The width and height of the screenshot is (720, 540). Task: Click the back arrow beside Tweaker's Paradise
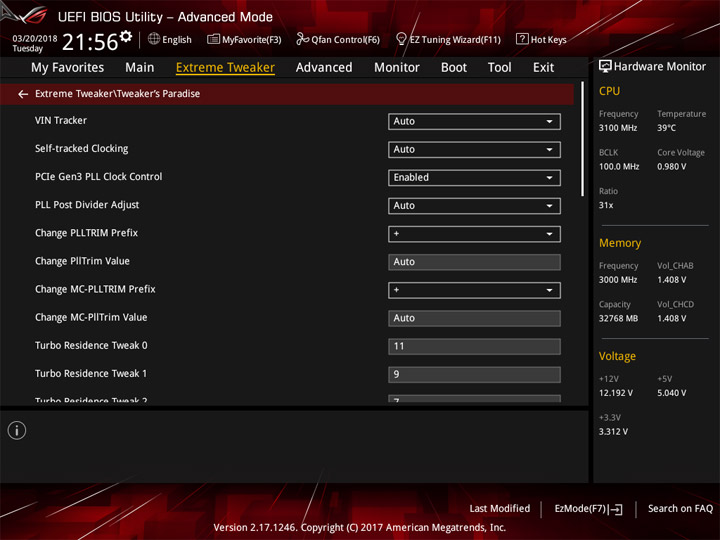tap(23, 94)
